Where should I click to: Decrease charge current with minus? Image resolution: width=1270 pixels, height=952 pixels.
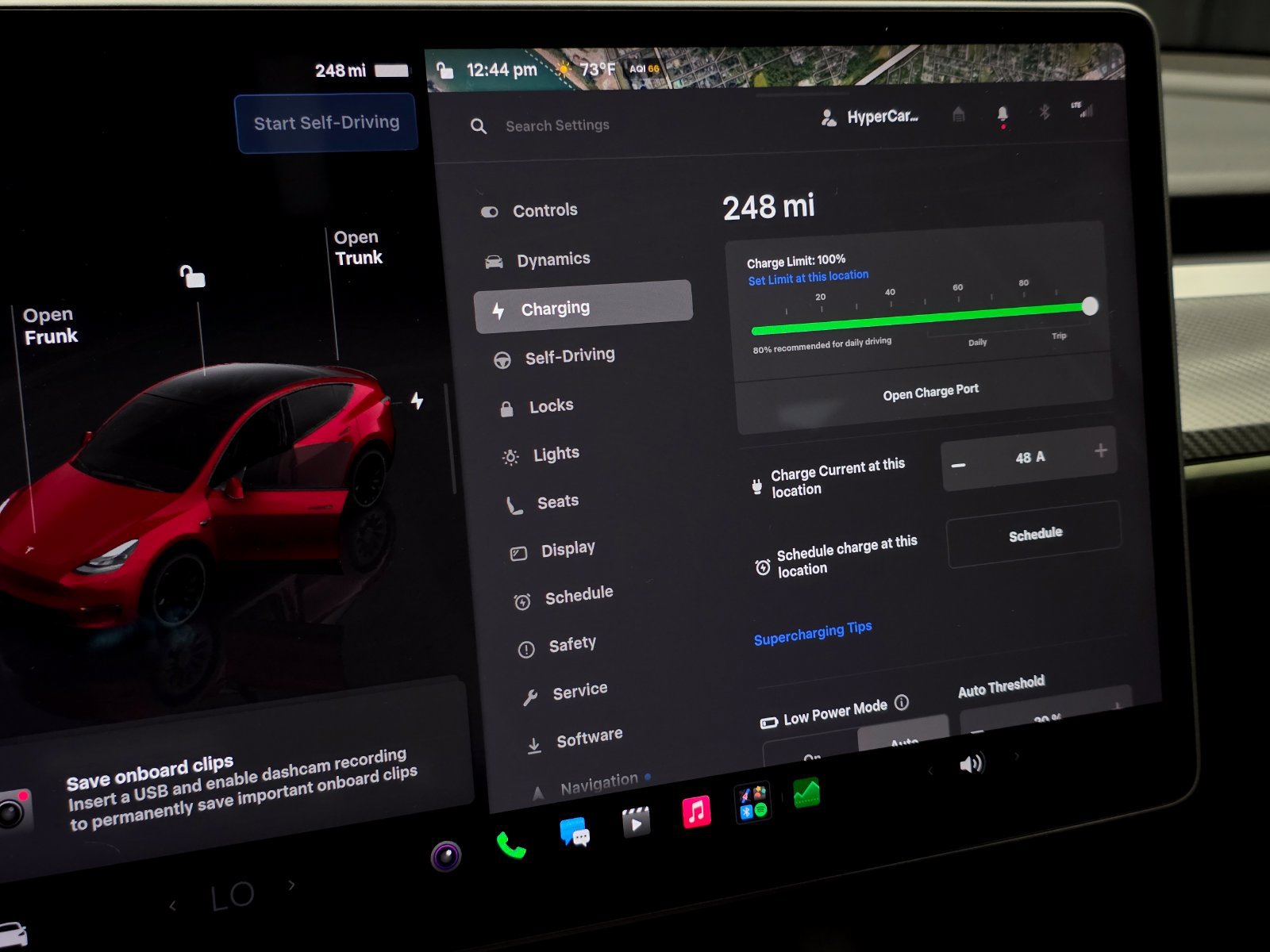coord(959,465)
